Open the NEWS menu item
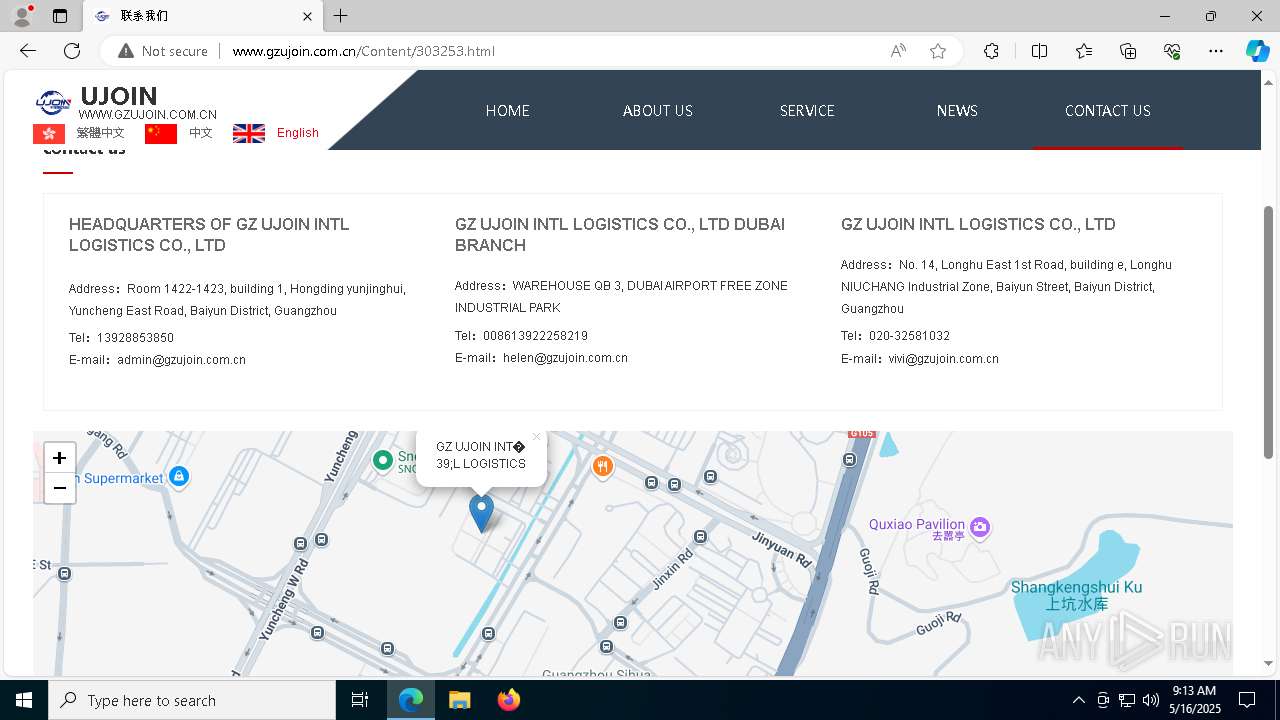 pyautogui.click(x=957, y=111)
